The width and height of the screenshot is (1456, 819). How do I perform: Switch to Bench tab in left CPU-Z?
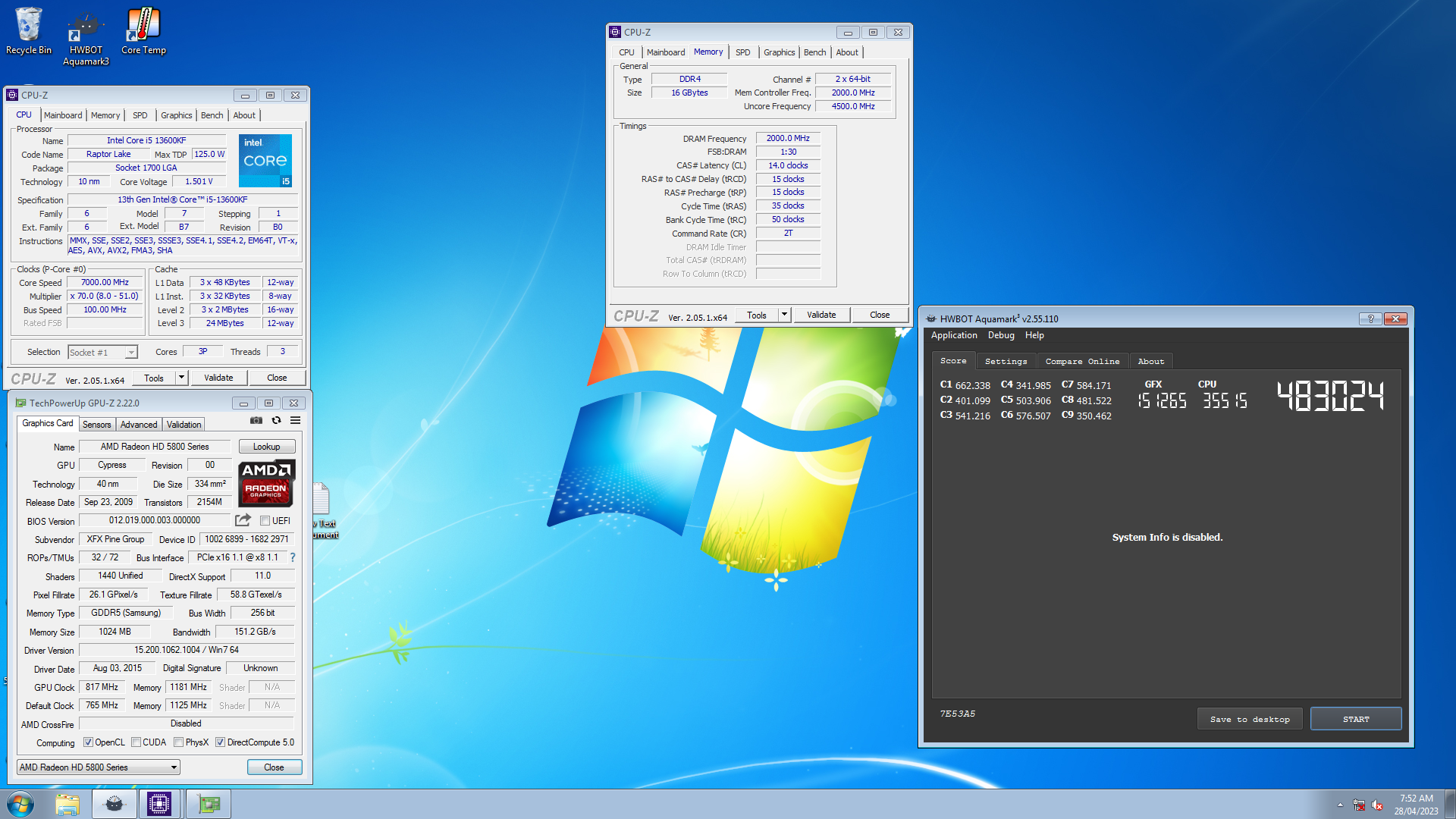tap(212, 115)
